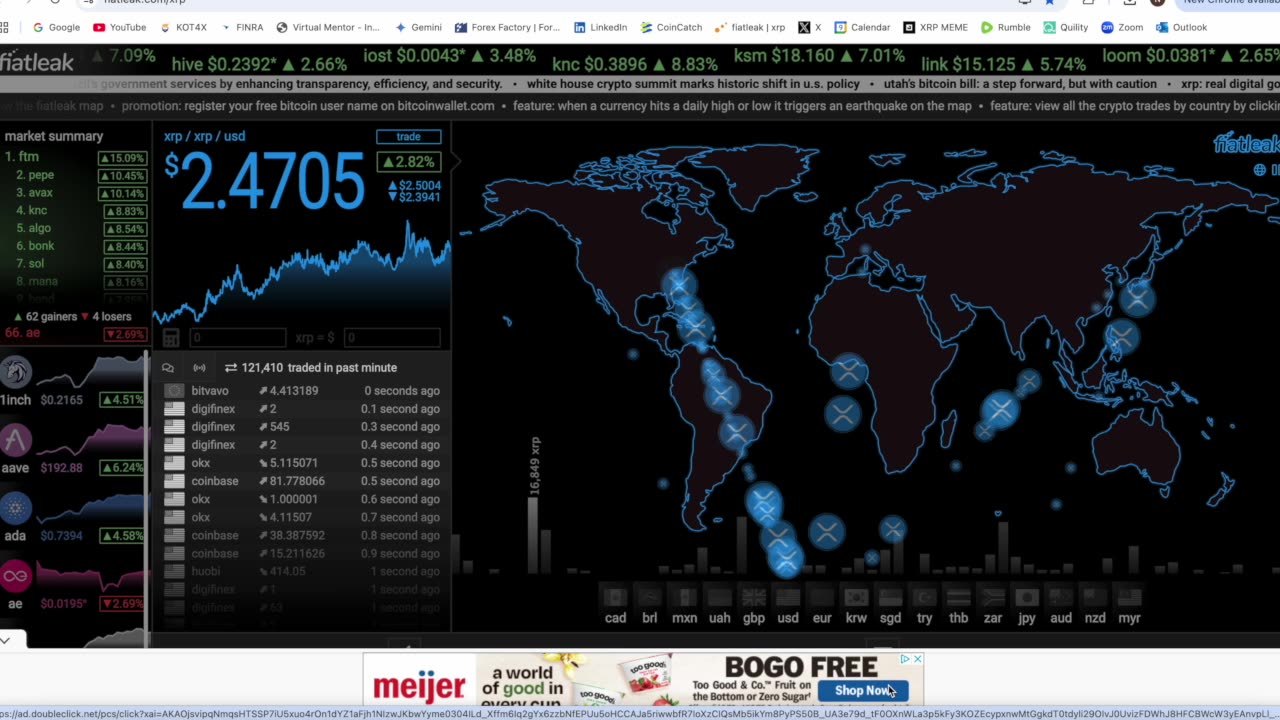Click the myr flag icon

1129,597
